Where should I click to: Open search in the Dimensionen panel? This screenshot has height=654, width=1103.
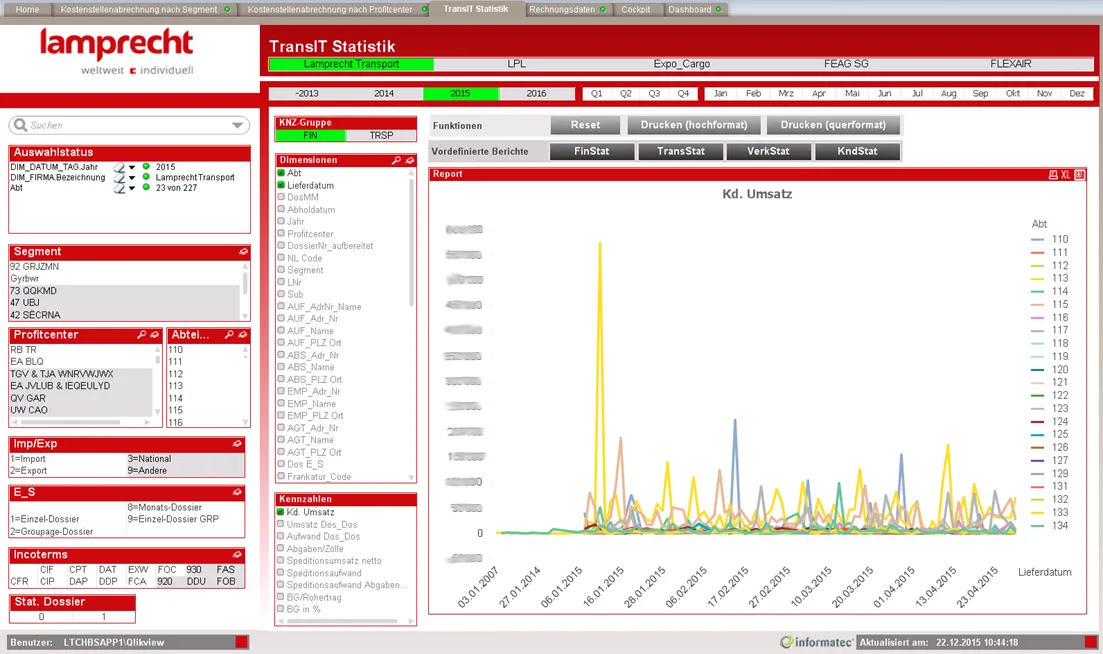pyautogui.click(x=397, y=160)
